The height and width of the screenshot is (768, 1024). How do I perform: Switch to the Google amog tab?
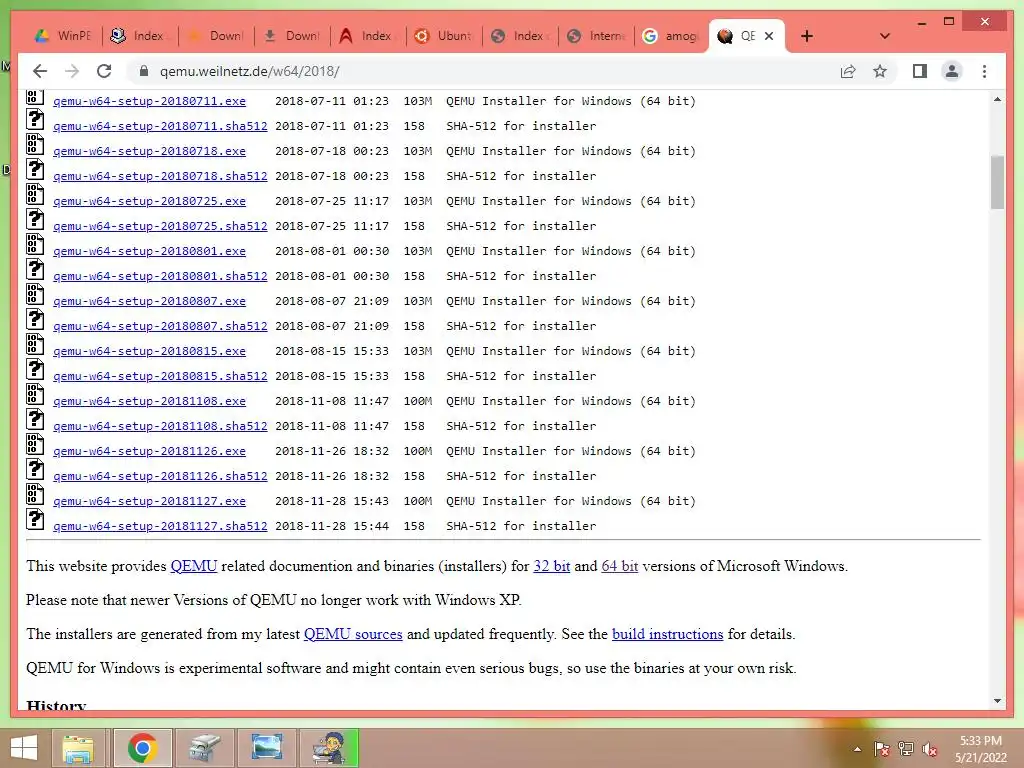pyautogui.click(x=671, y=36)
